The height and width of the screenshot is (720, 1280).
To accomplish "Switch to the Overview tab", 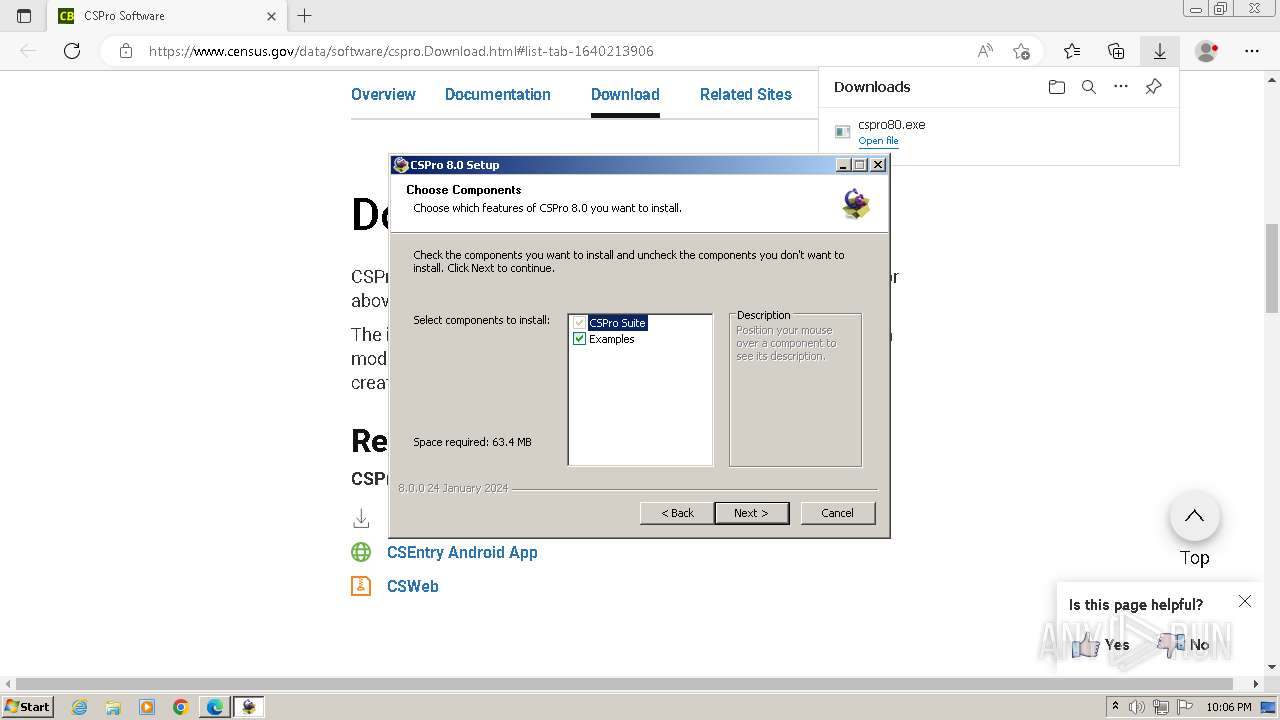I will click(x=383, y=94).
